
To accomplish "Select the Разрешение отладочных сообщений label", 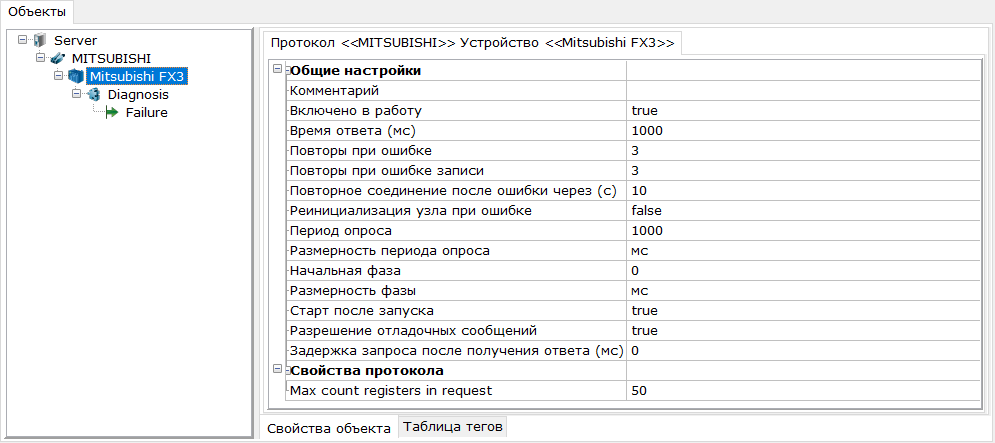I will [413, 331].
